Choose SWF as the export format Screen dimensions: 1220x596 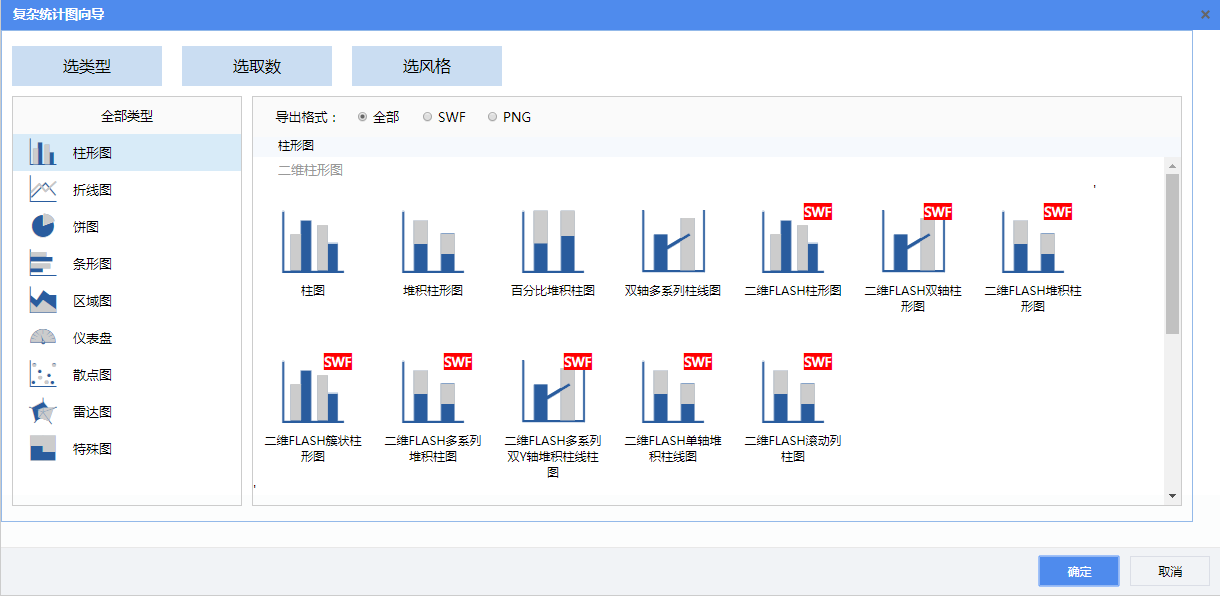tap(428, 117)
